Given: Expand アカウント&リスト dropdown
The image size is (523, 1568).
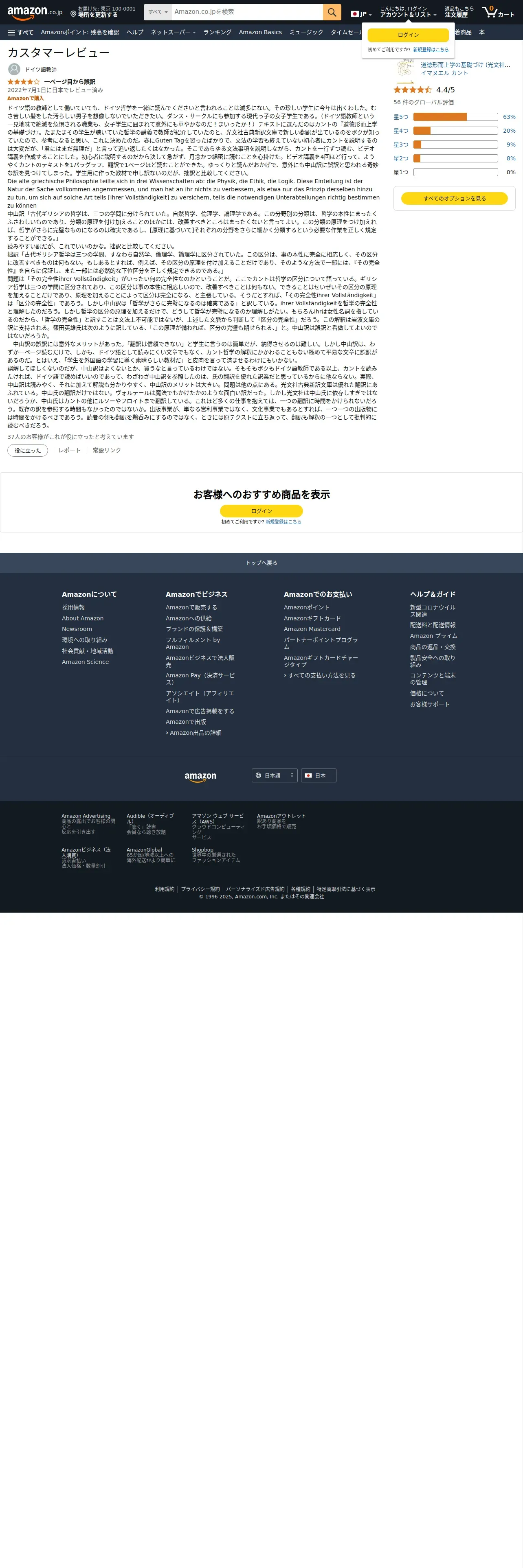Looking at the screenshot, I should point(408,12).
